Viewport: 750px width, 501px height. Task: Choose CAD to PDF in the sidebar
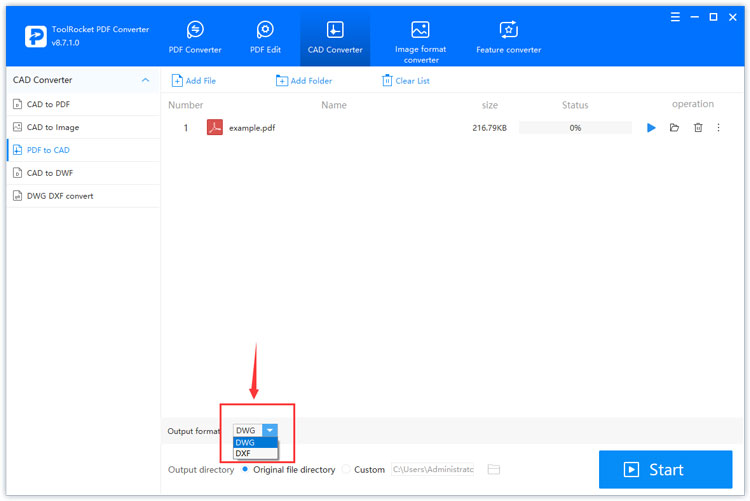(x=84, y=104)
